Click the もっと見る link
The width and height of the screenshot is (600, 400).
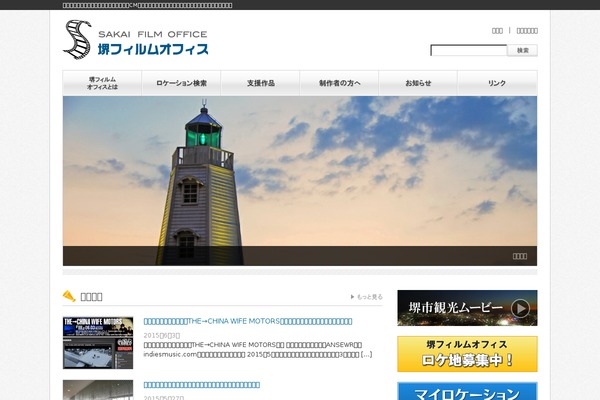coord(367,297)
